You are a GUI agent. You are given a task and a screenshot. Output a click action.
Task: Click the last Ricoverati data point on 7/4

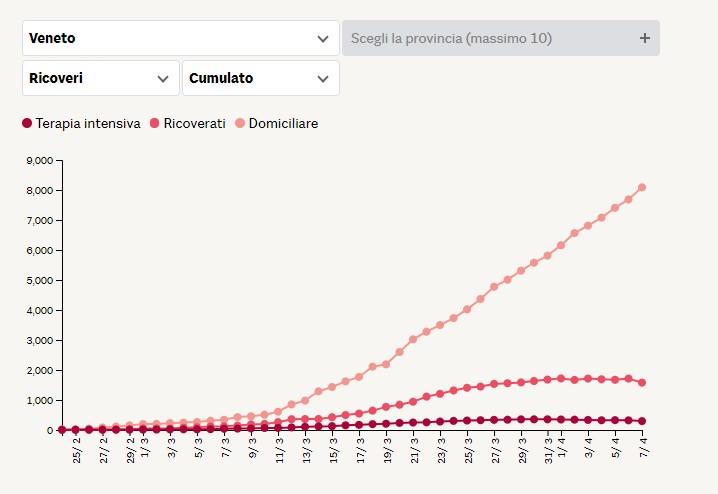[641, 382]
